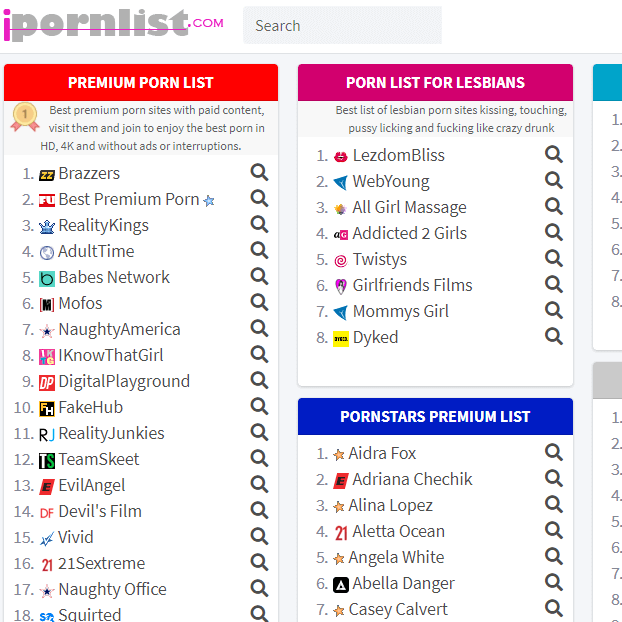Click the magnifier icon next to Twistys
The height and width of the screenshot is (622, 622).
554,258
